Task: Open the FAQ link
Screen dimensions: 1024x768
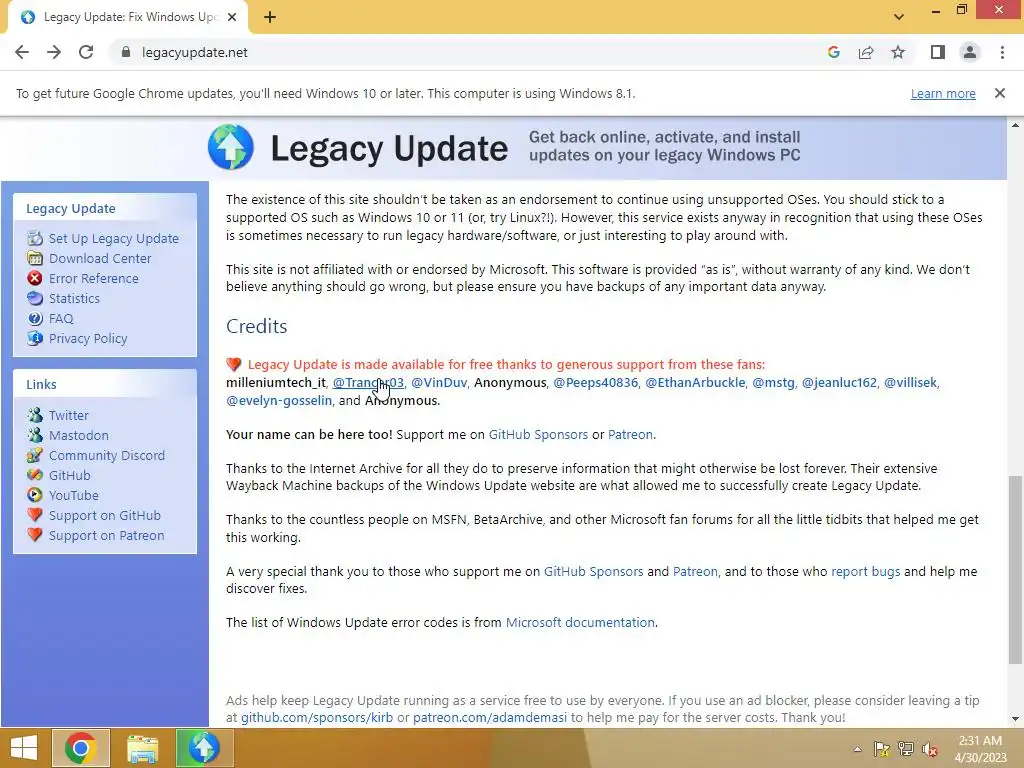Action: point(61,318)
